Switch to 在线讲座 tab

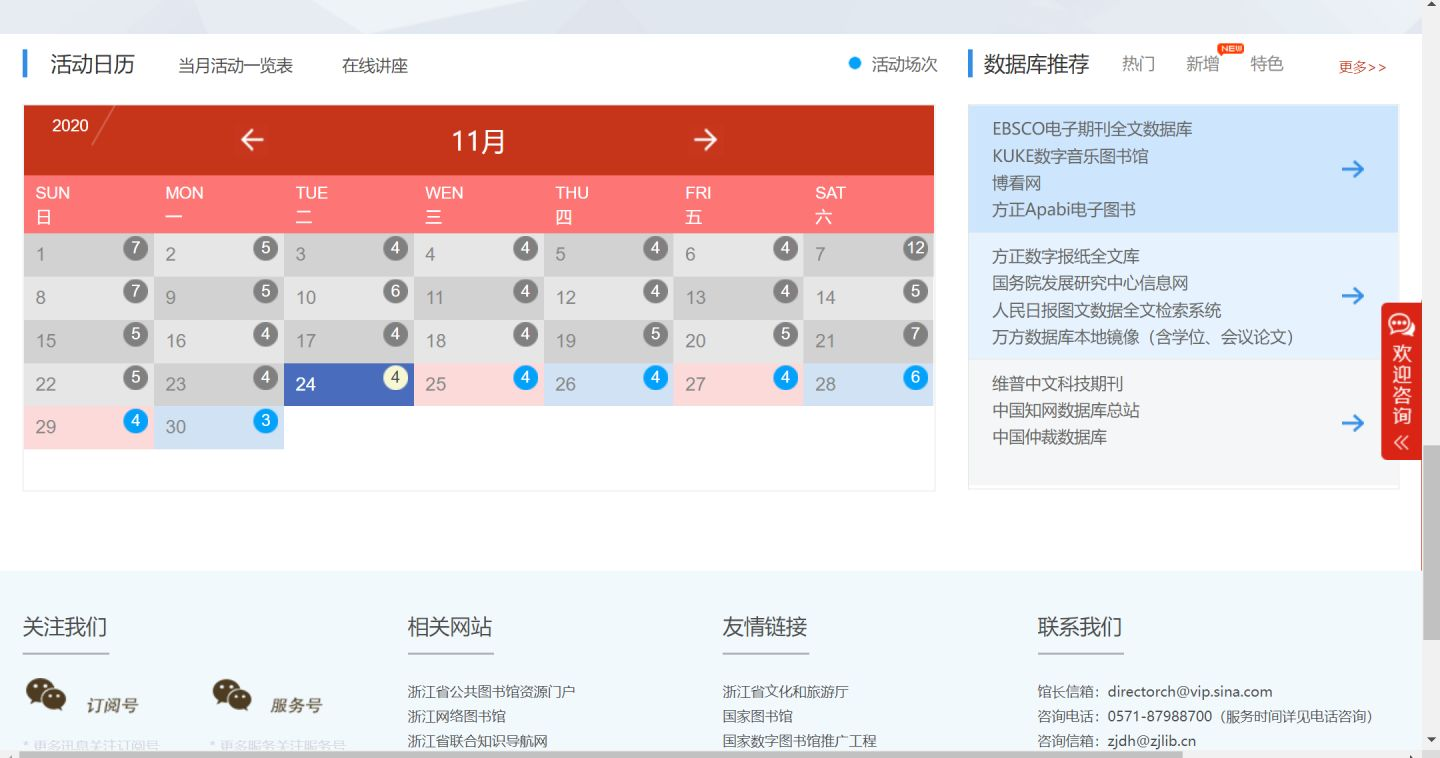pos(375,66)
